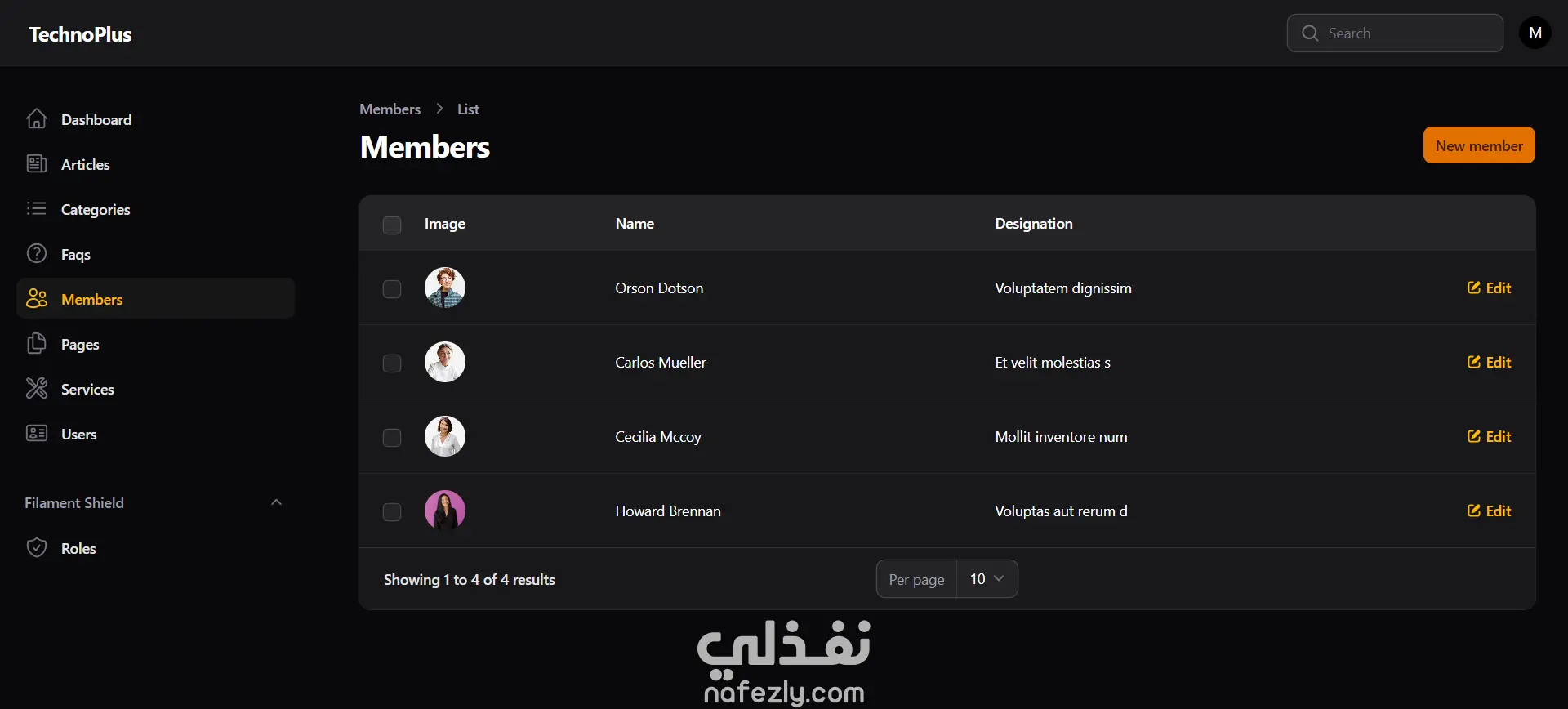This screenshot has height=709, width=1568.
Task: Open Roles shield icon
Action: coord(37,548)
